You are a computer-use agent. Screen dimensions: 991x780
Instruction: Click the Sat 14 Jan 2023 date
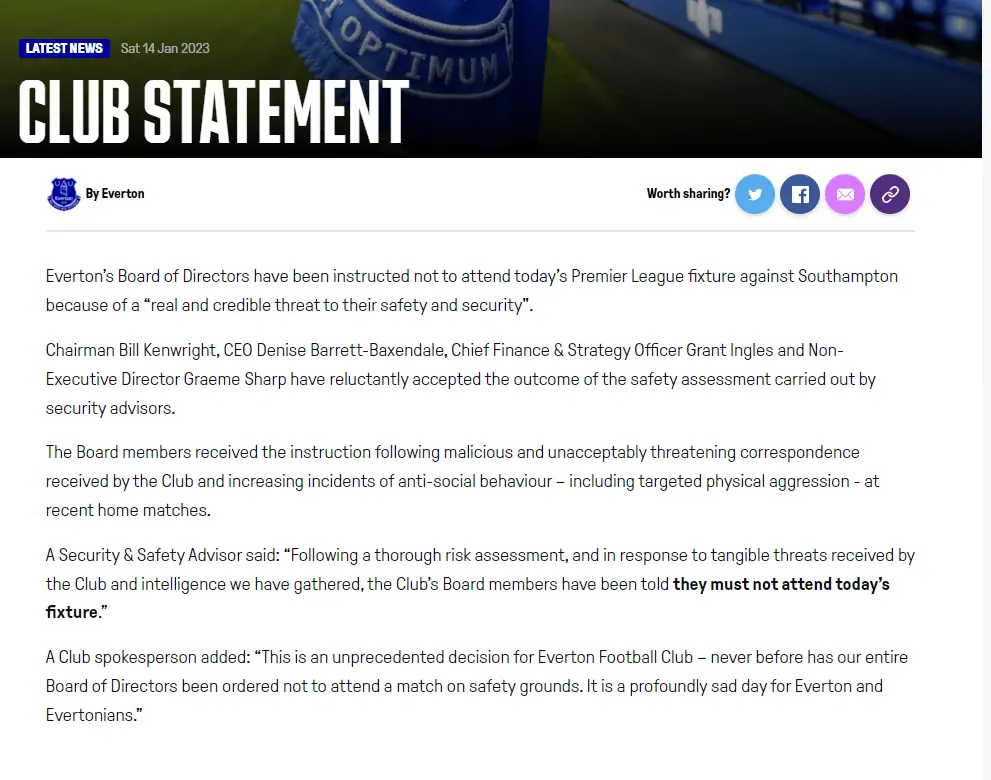tap(165, 48)
